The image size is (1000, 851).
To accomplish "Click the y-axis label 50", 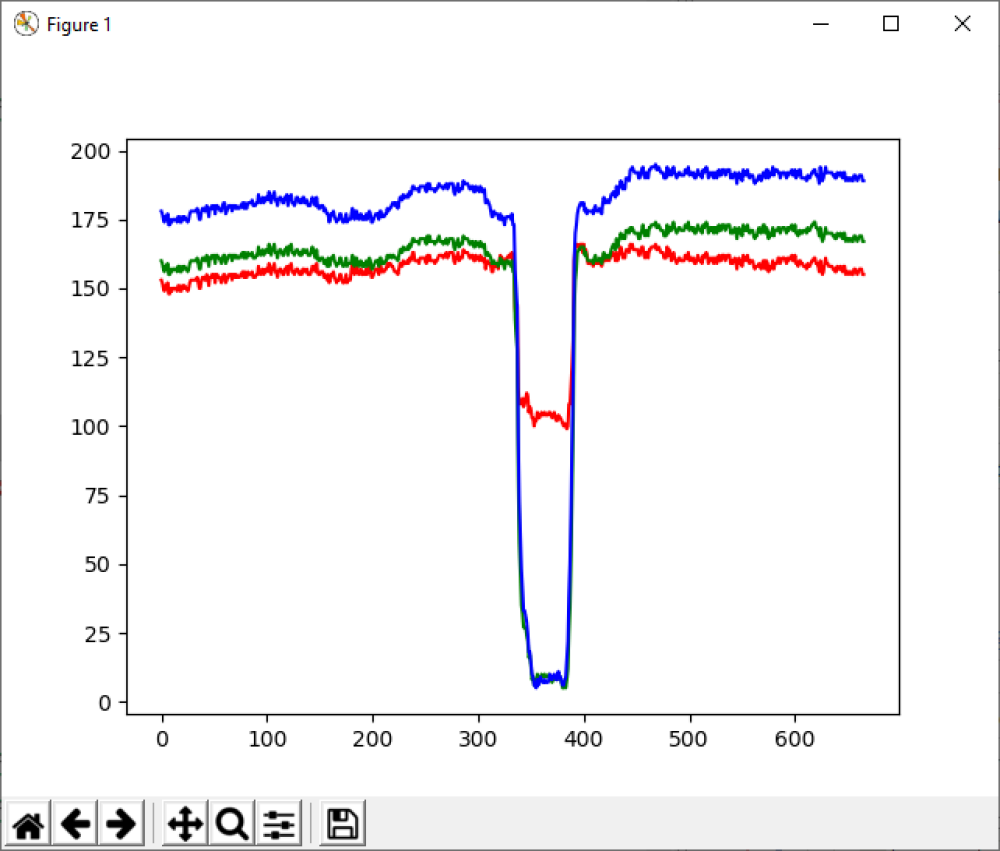I will 97,565.
